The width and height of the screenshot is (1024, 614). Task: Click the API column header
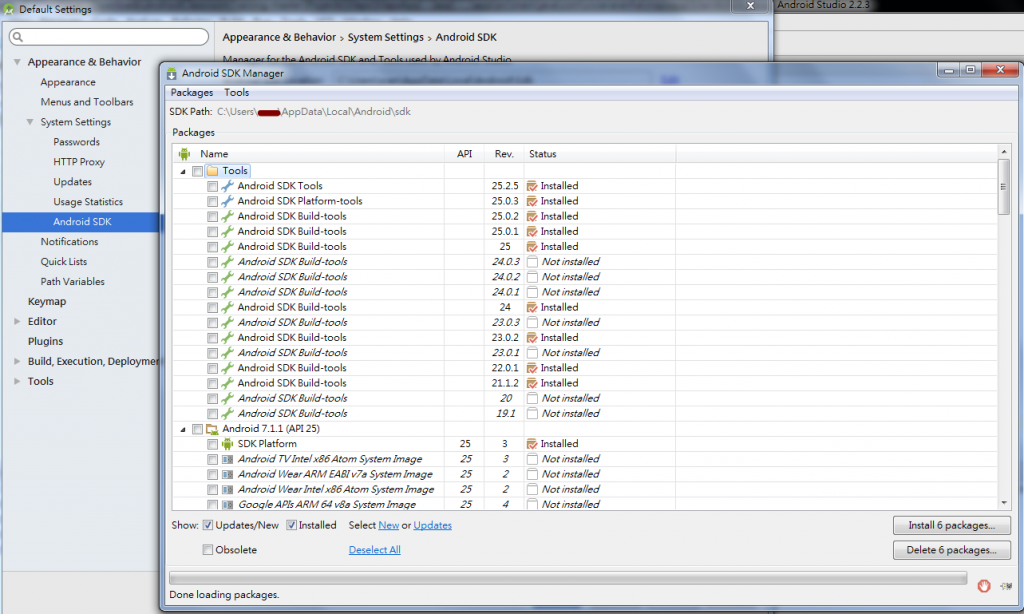point(464,154)
